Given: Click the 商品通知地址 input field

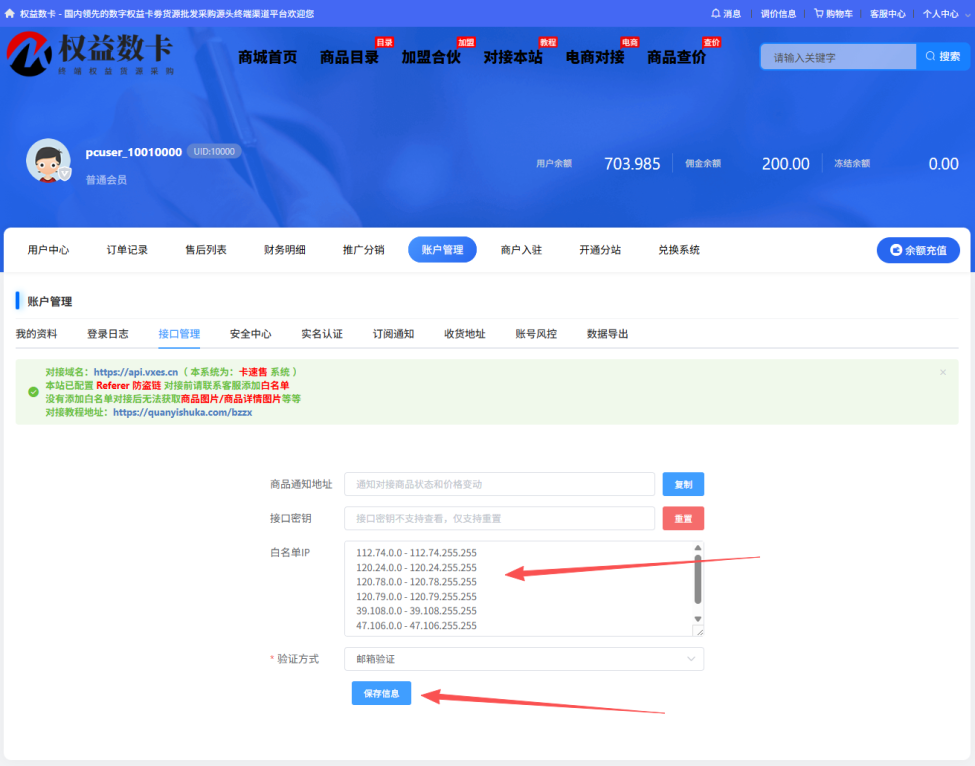Looking at the screenshot, I should point(499,484).
